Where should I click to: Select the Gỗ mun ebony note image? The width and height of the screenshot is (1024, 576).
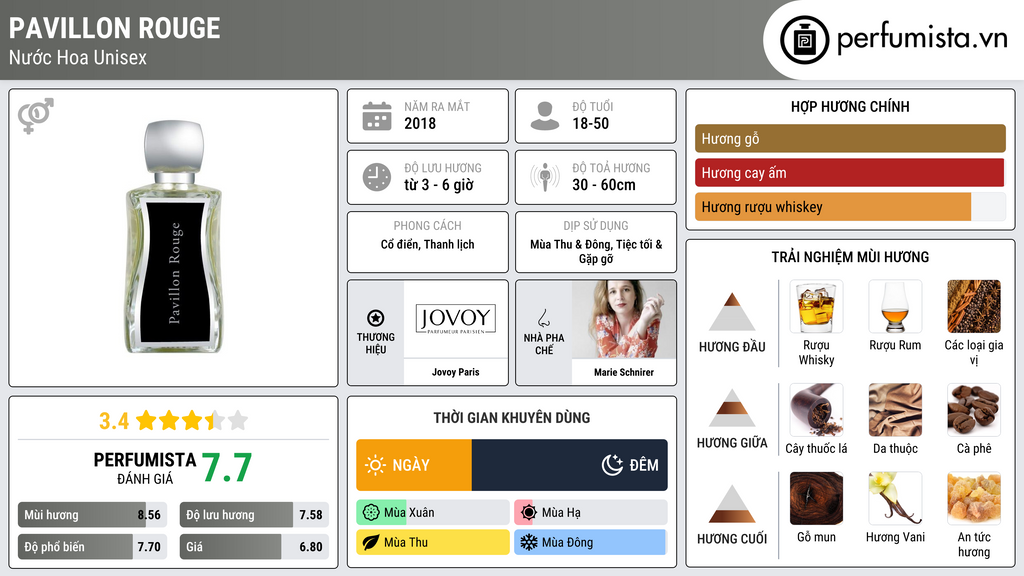pyautogui.click(x=816, y=499)
